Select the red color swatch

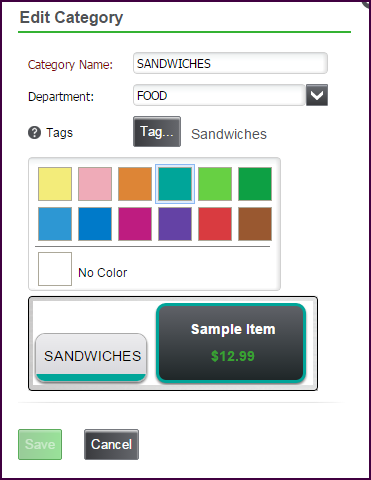(x=215, y=224)
